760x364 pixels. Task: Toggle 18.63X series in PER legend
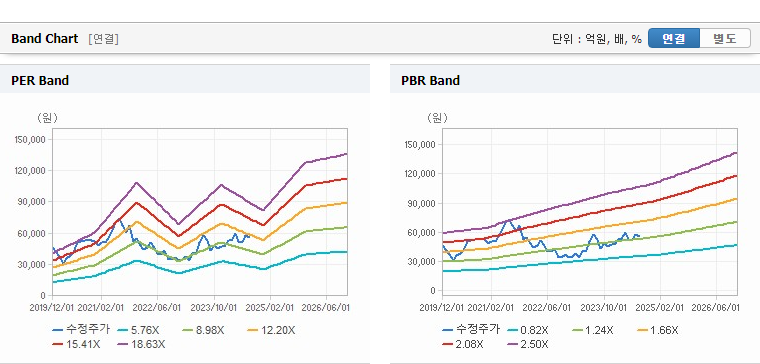pos(142,344)
